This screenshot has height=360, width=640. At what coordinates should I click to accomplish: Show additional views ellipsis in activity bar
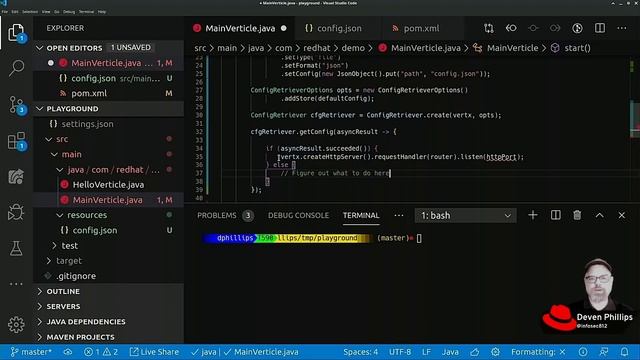tap(16, 284)
